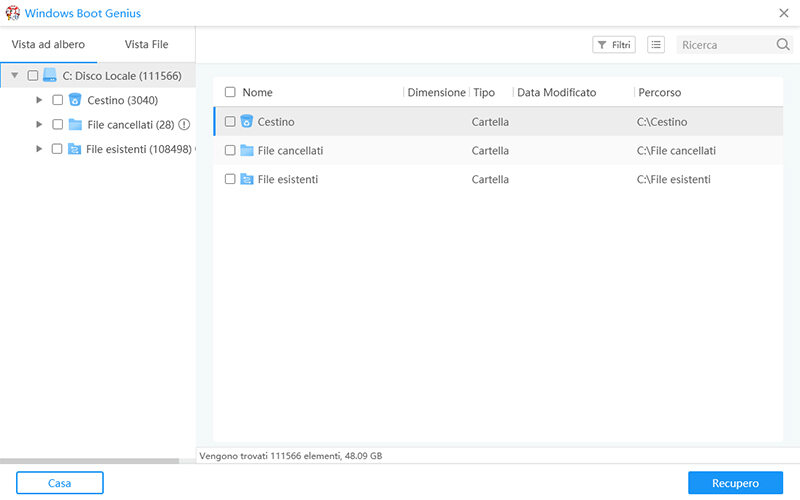Click the list view toggle icon

click(x=656, y=45)
